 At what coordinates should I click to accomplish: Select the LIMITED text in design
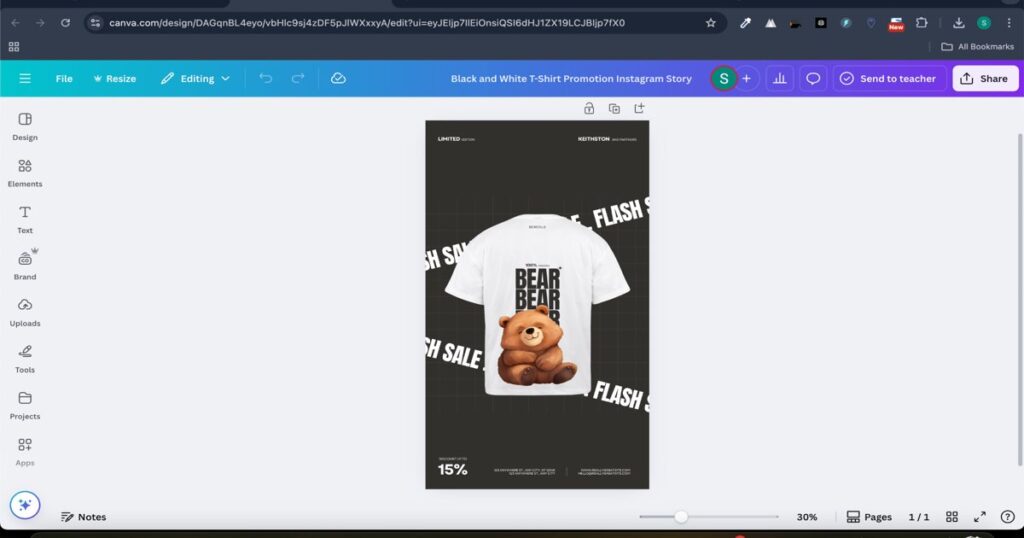tap(449, 138)
